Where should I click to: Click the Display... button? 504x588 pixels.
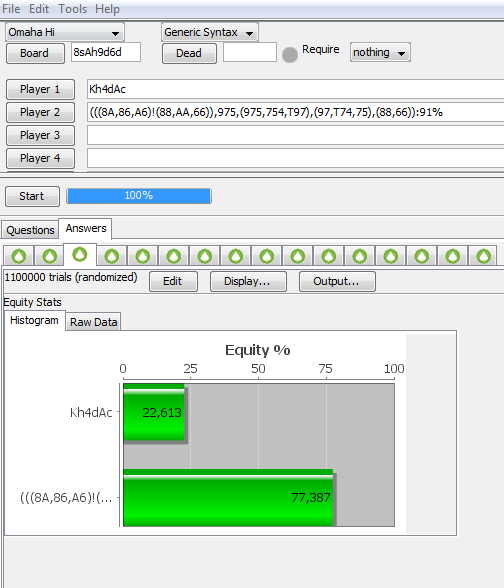coord(248,281)
